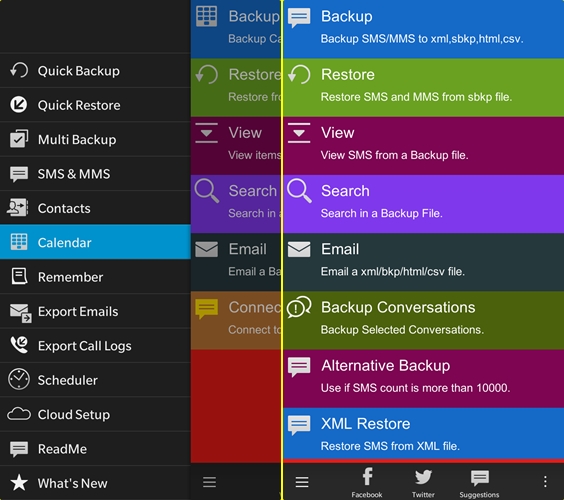564x500 pixels.
Task: Open the Facebook icon in bottom bar
Action: (x=367, y=477)
